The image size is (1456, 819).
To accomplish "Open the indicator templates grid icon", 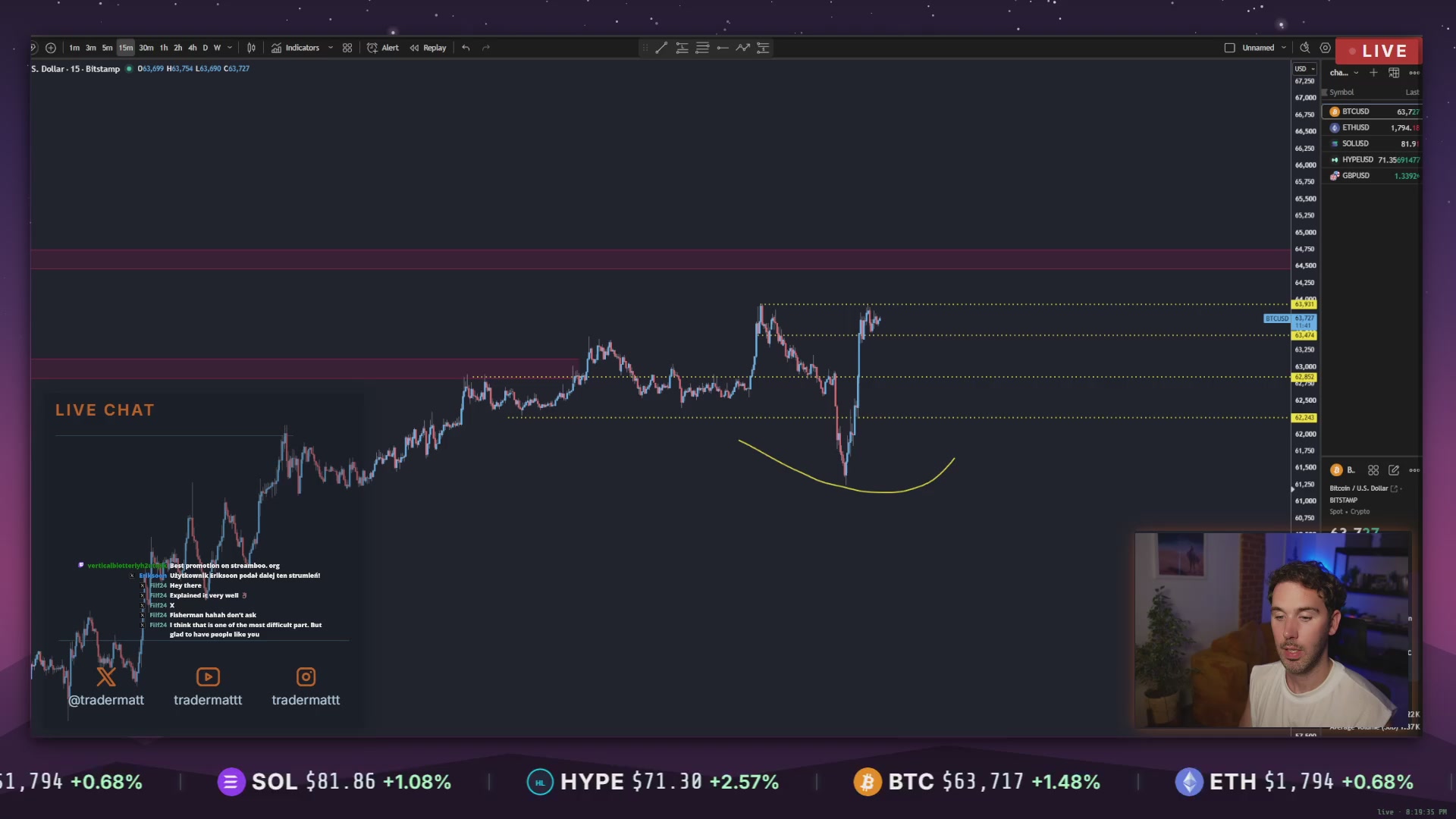I will (x=347, y=48).
